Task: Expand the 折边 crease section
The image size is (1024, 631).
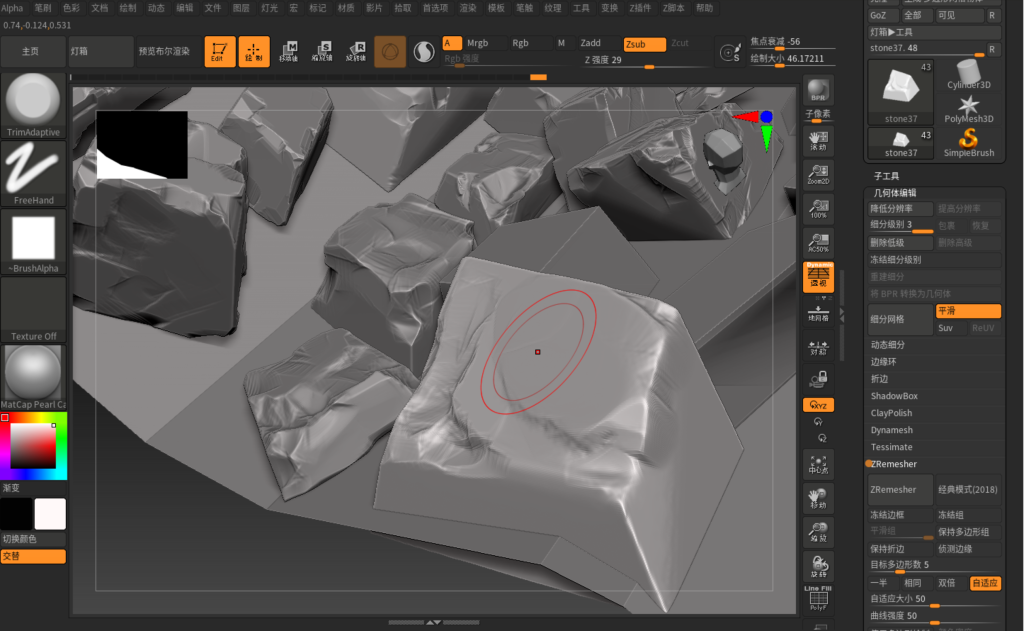Action: pyautogui.click(x=879, y=379)
